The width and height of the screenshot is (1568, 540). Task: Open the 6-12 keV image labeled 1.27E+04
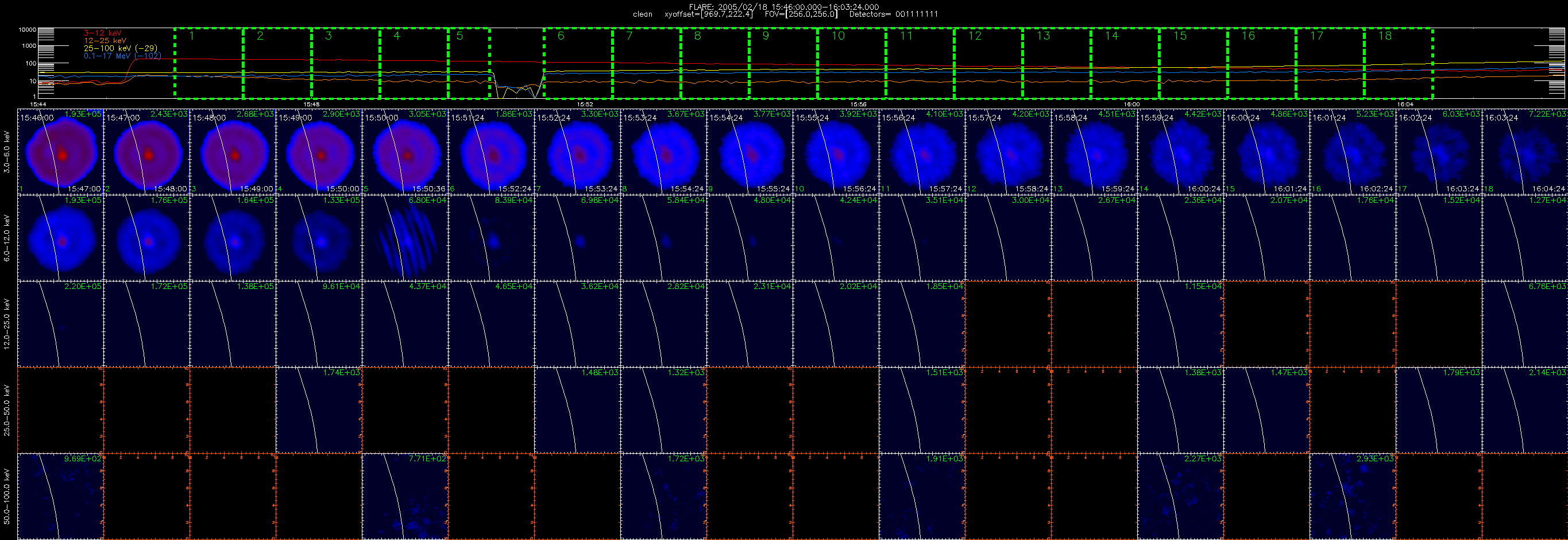click(x=1525, y=238)
